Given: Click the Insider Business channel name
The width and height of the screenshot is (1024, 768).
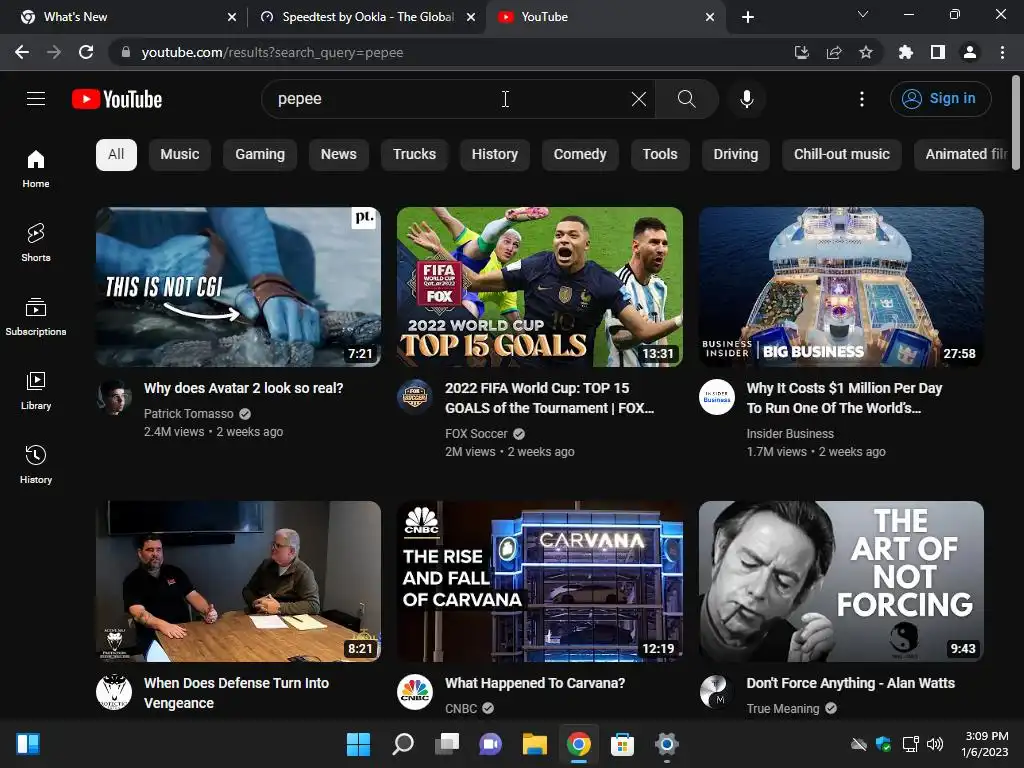Looking at the screenshot, I should pos(790,434).
